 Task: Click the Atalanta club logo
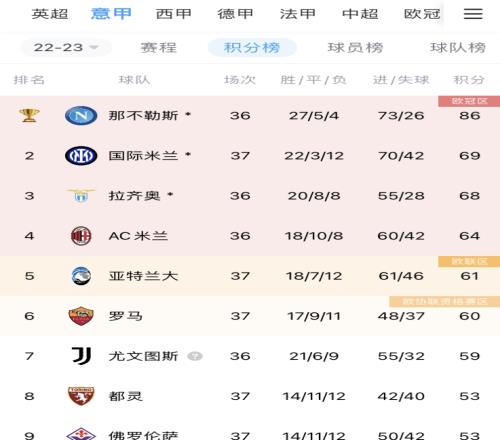pos(81,276)
